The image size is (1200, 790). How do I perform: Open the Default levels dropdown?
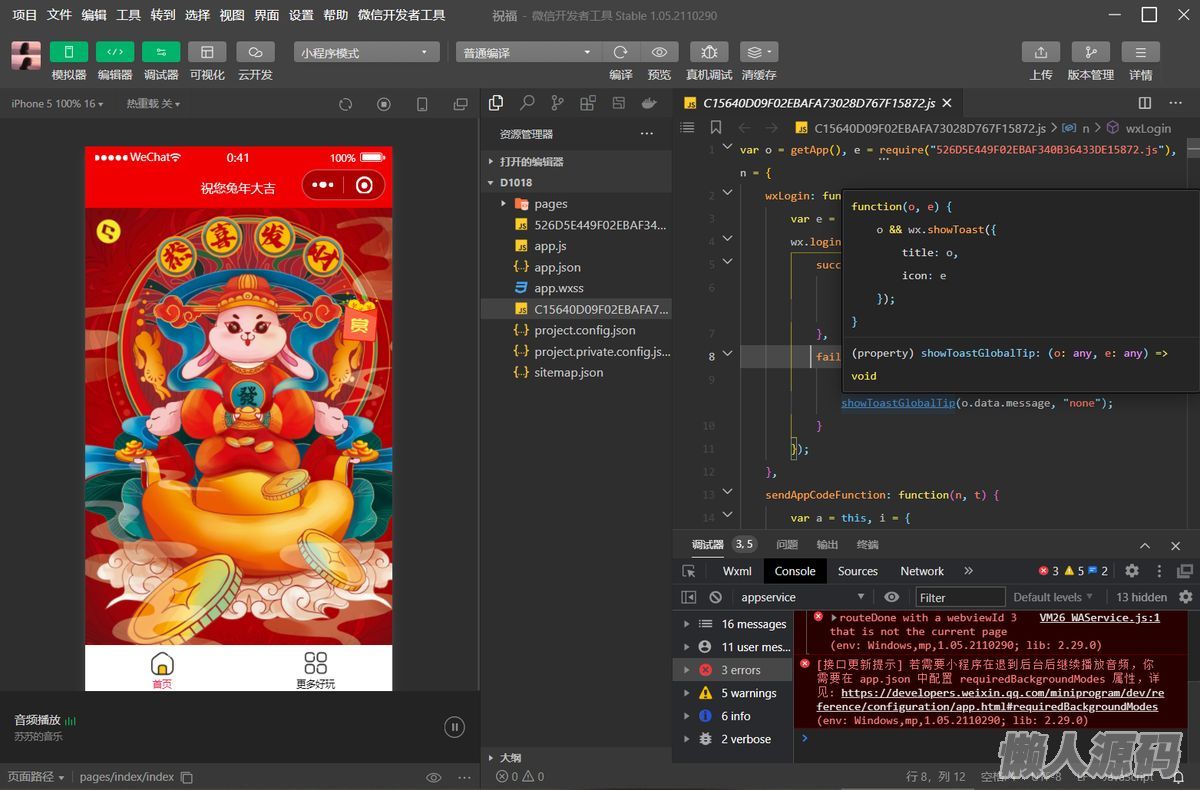[x=1053, y=597]
